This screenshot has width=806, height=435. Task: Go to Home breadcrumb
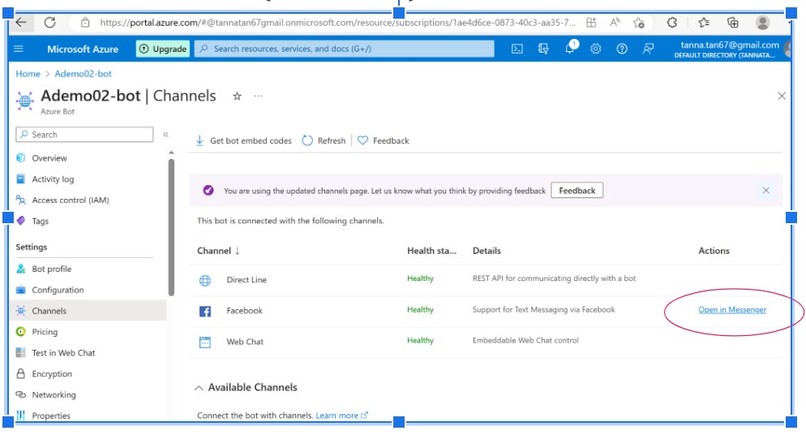(28, 74)
